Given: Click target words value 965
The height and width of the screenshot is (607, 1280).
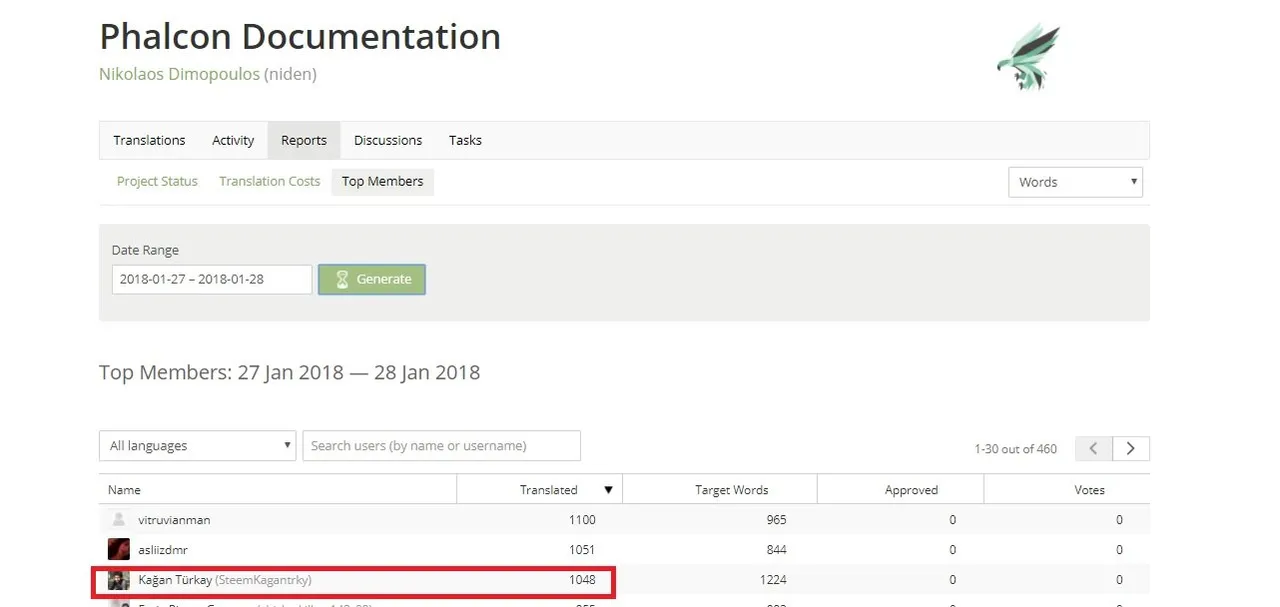Looking at the screenshot, I should tap(777, 520).
